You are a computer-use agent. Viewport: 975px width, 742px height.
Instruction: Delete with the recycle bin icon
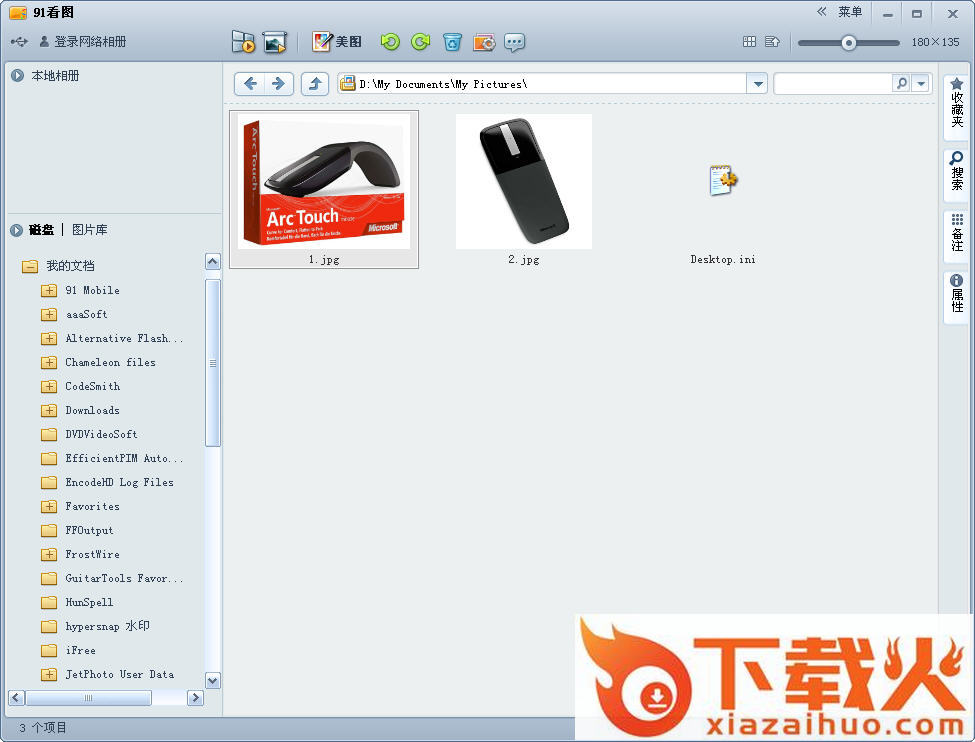point(452,42)
